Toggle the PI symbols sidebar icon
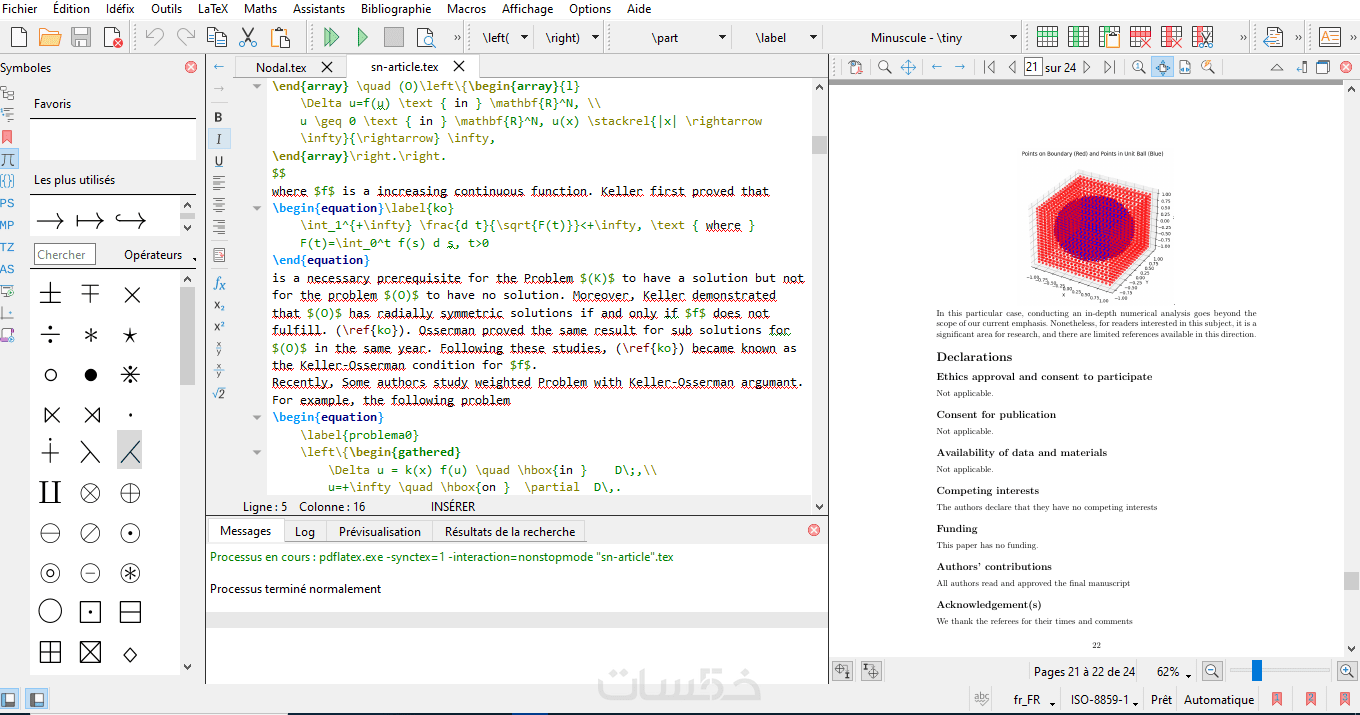This screenshot has width=1360, height=715. pos(8,159)
